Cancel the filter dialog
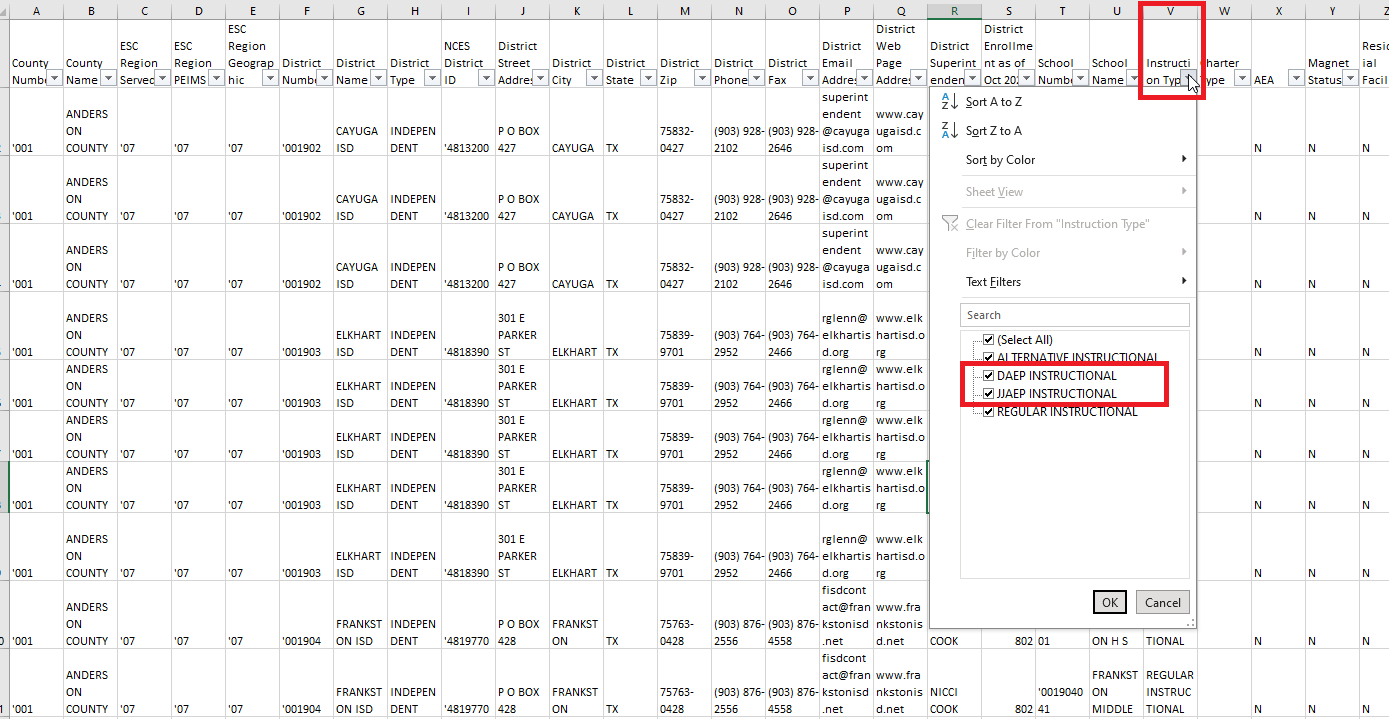Screen dimensions: 1389x719 click(1162, 602)
